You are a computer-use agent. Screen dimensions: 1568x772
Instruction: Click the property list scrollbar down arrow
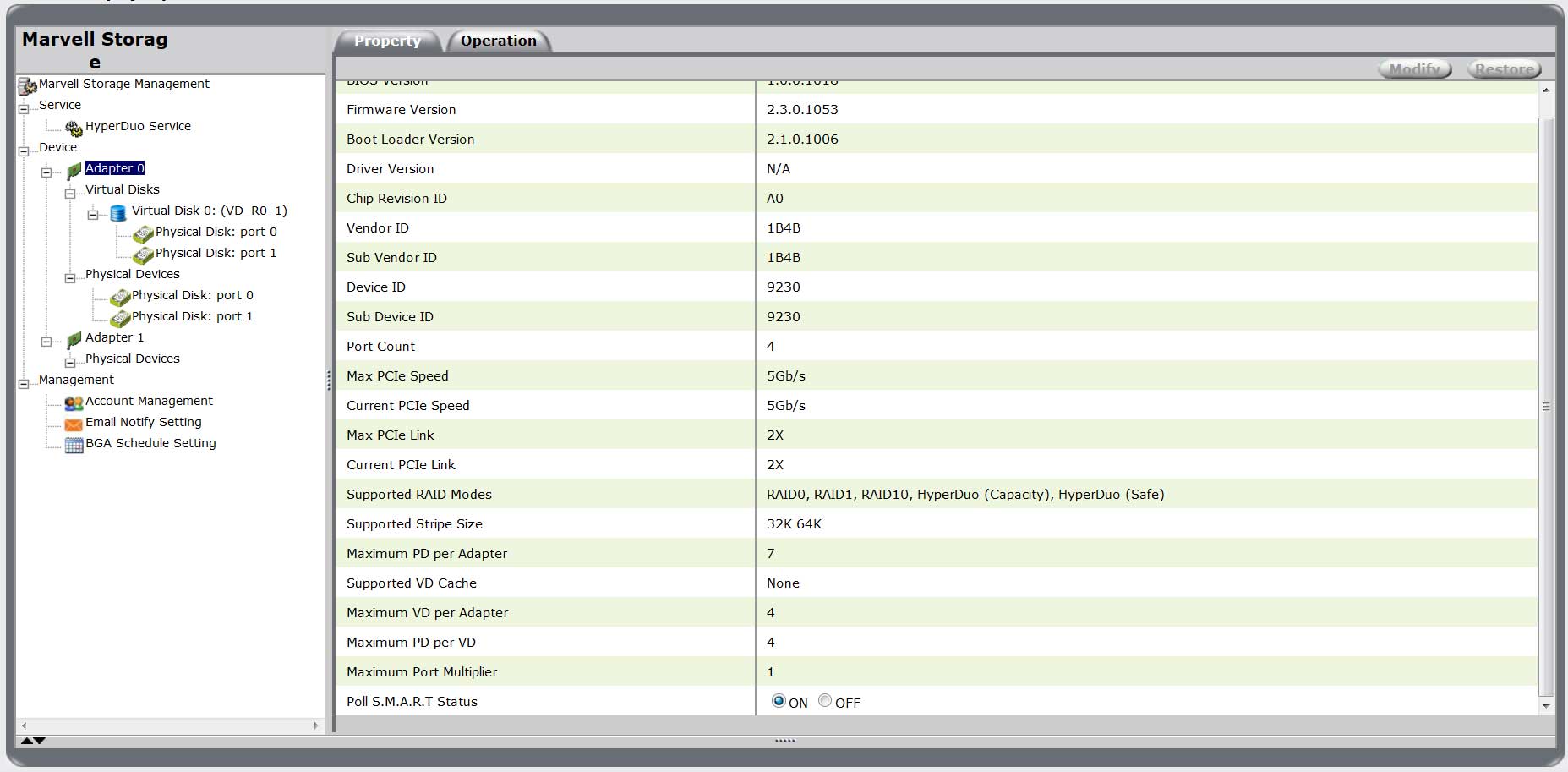(1546, 706)
